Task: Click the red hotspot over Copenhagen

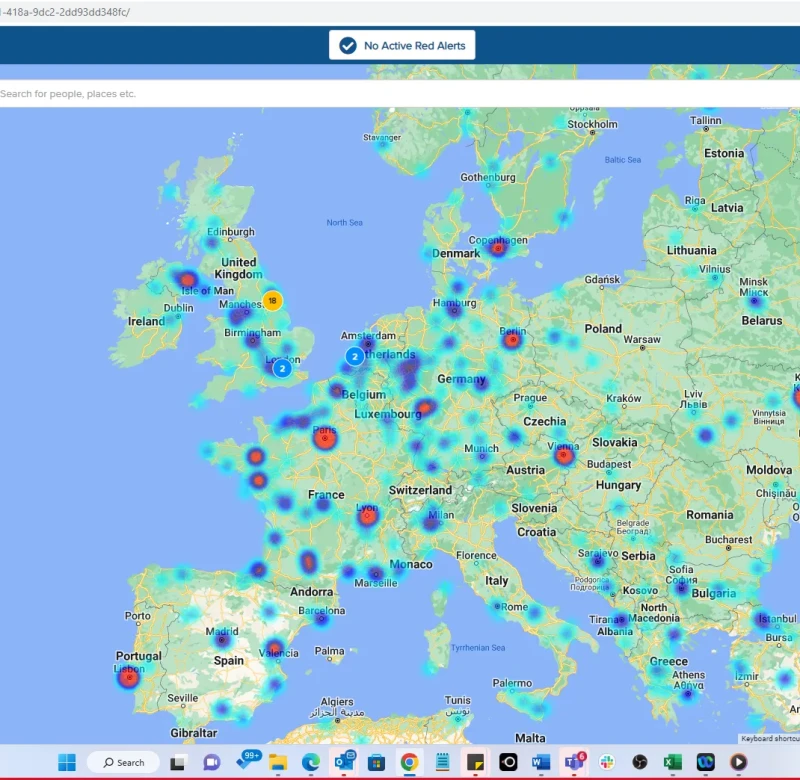Action: click(498, 248)
